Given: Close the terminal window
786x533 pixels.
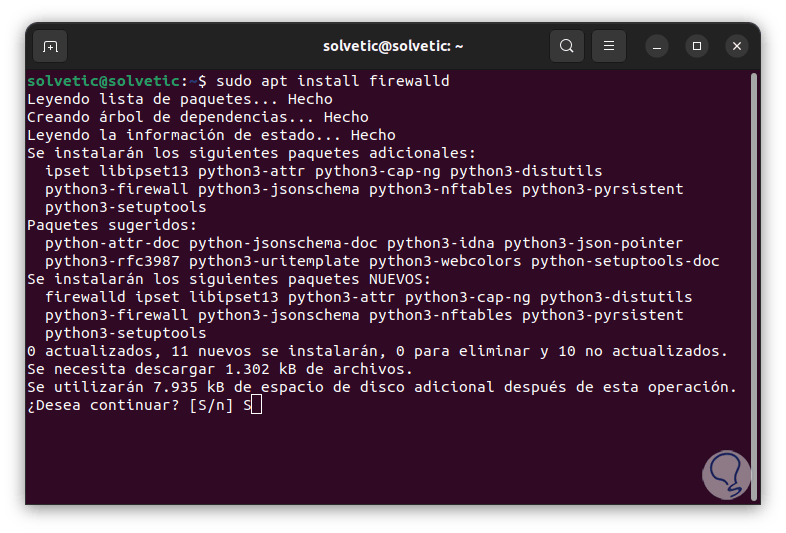Looking at the screenshot, I should pyautogui.click(x=737, y=46).
